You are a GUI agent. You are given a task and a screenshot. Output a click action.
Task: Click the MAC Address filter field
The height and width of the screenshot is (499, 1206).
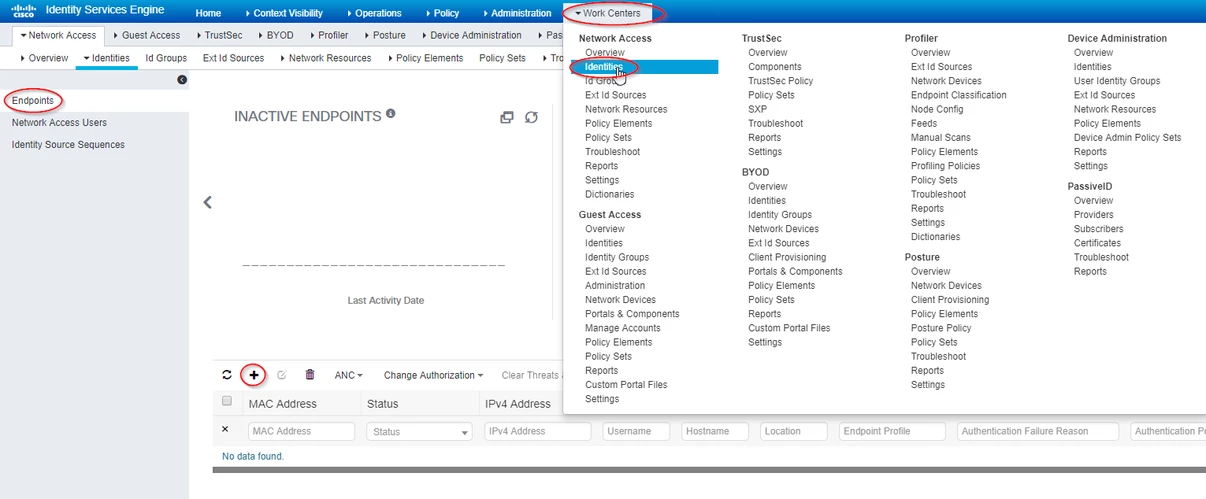302,432
